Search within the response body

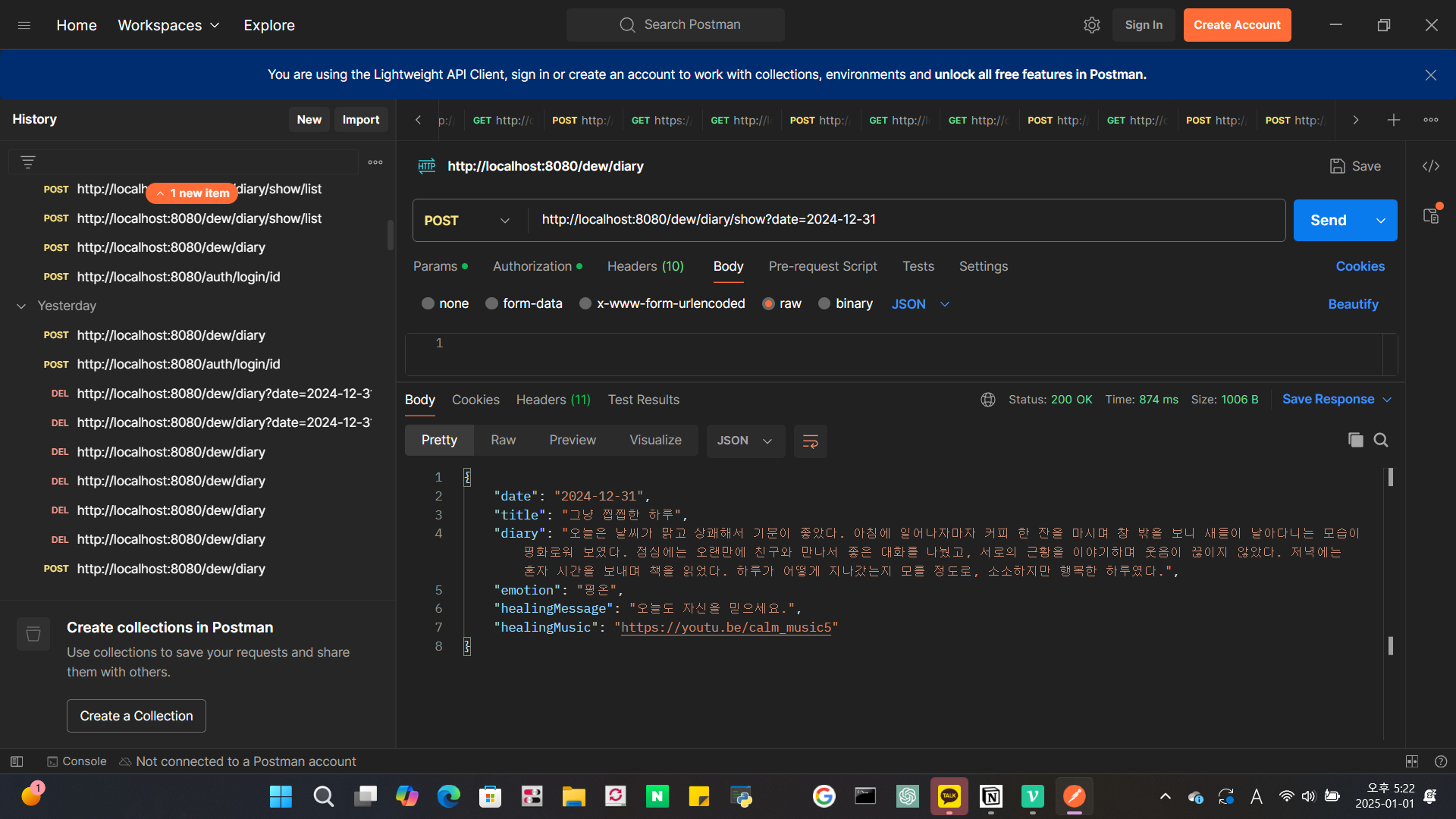click(x=1381, y=440)
